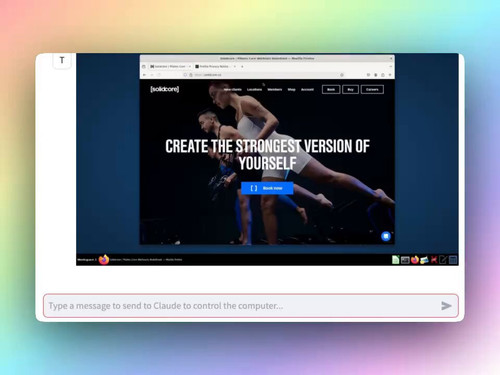
Task: Click the outlined Book button in header
Action: click(331, 89)
